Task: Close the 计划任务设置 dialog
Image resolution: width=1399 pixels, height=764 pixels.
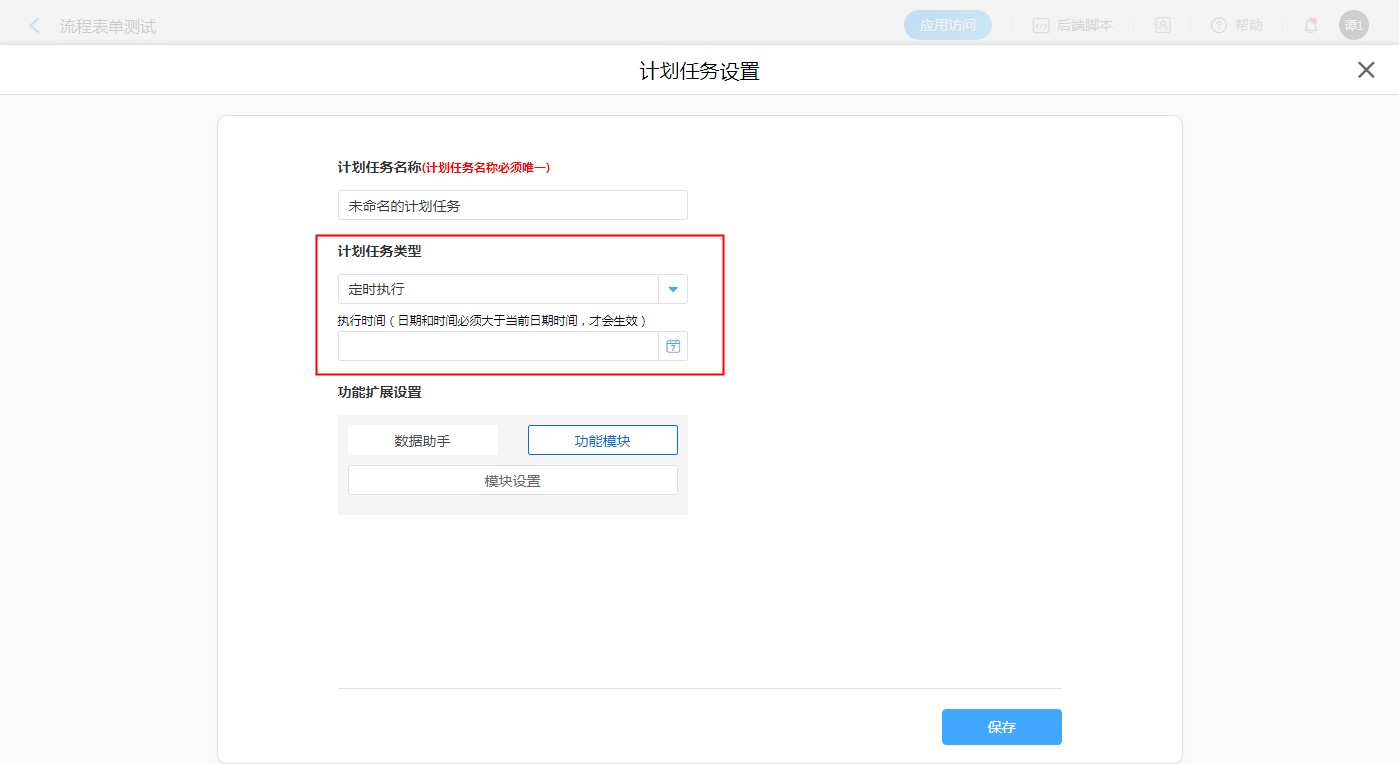Action: [x=1365, y=70]
